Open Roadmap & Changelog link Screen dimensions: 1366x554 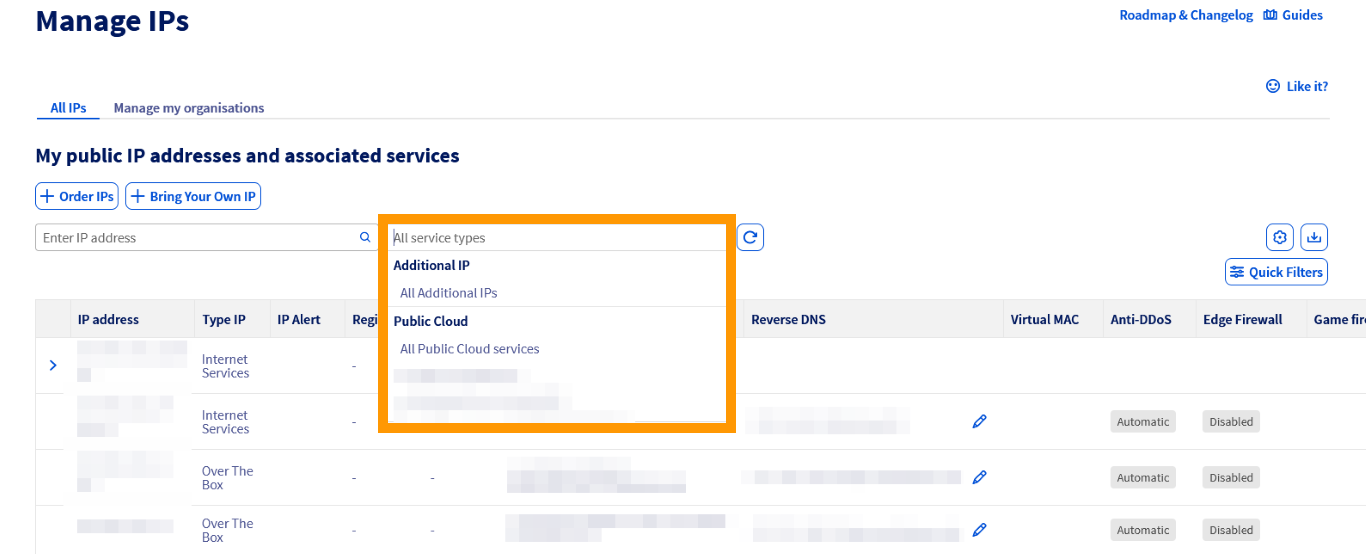tap(1185, 15)
